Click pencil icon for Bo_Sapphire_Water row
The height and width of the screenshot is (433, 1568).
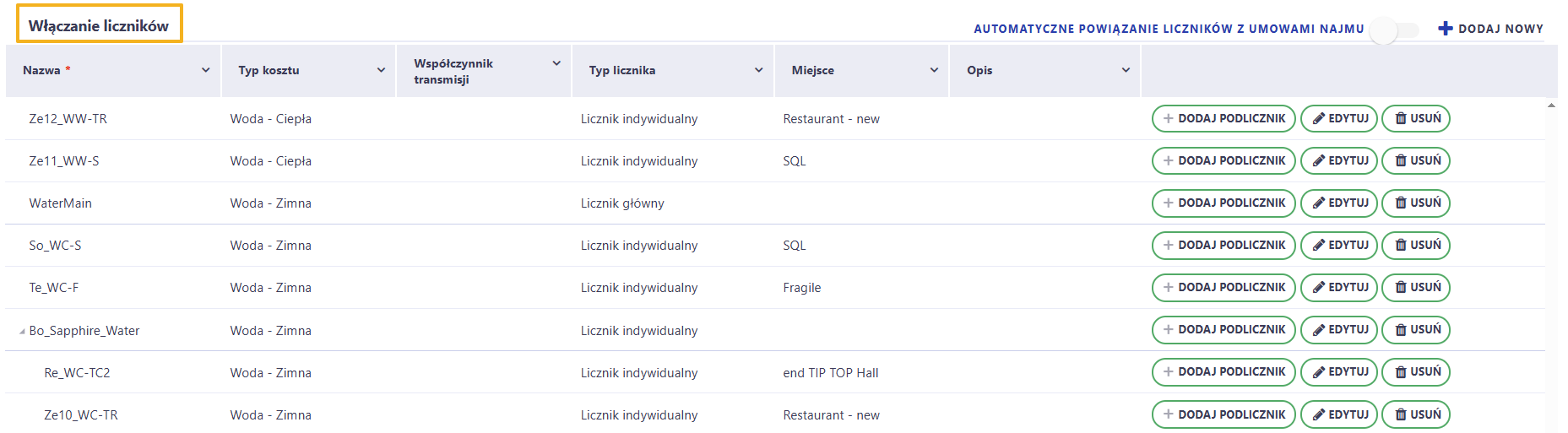pyautogui.click(x=1319, y=330)
